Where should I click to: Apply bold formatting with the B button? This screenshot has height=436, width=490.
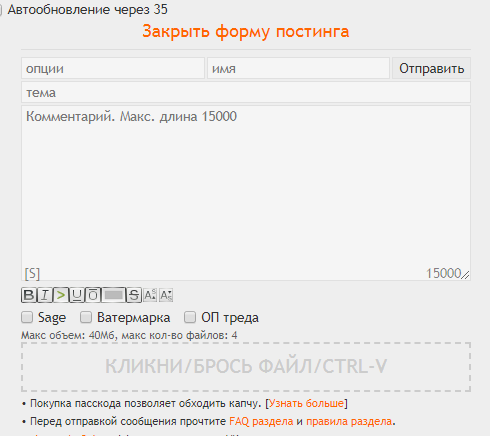[x=29, y=295]
